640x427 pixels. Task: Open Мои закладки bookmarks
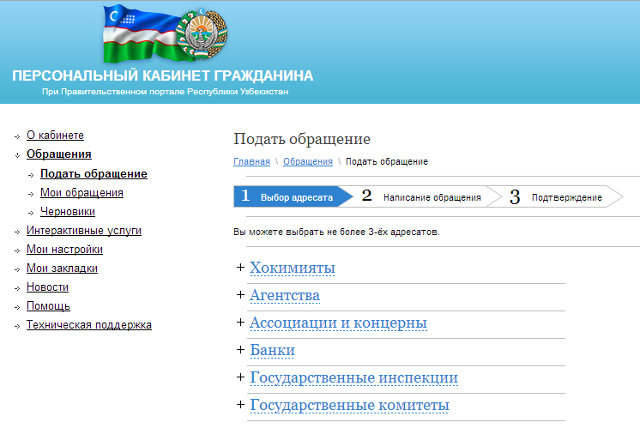[x=62, y=268]
